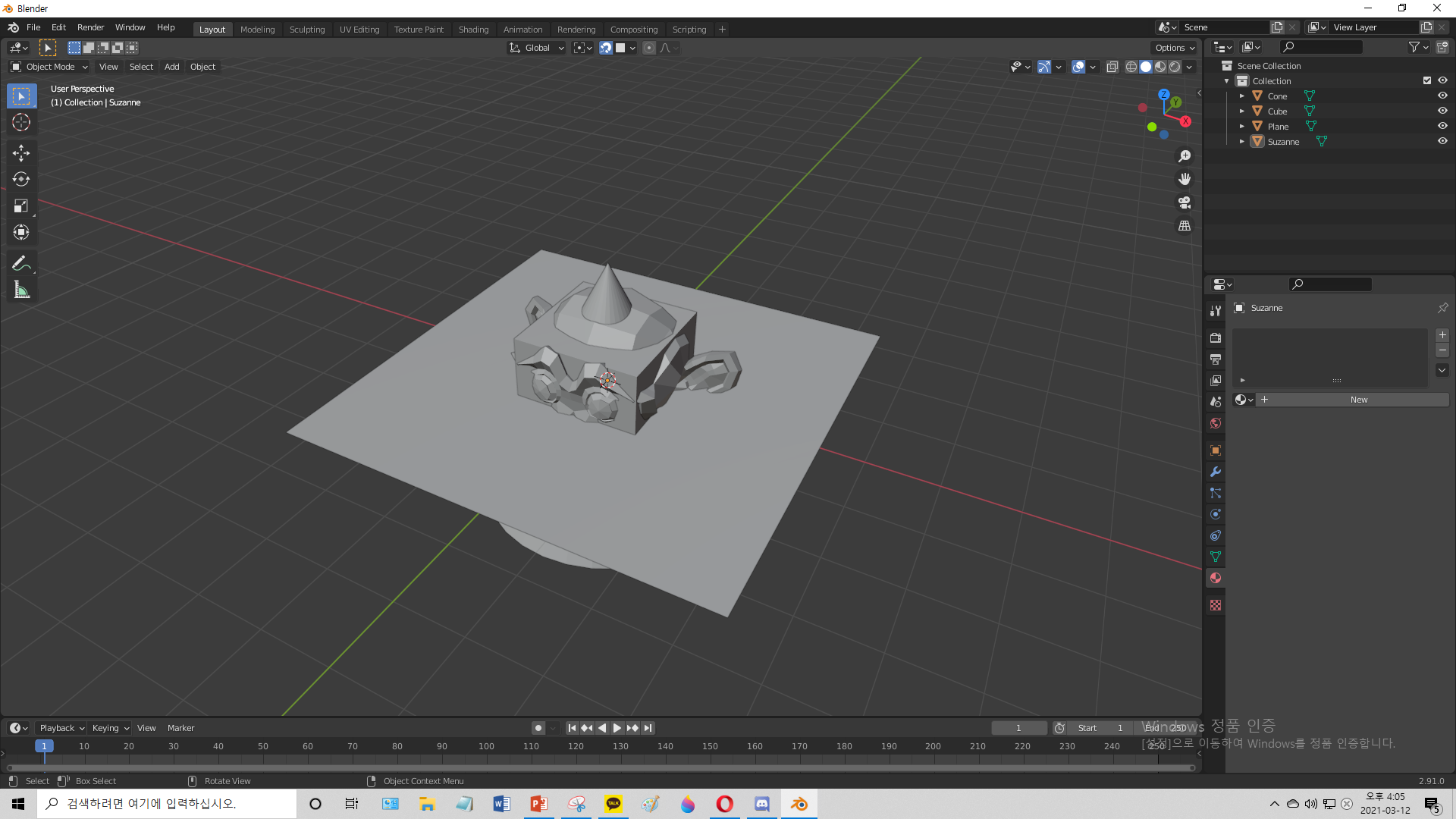Open the Render menu
1456x819 pixels.
tap(90, 27)
